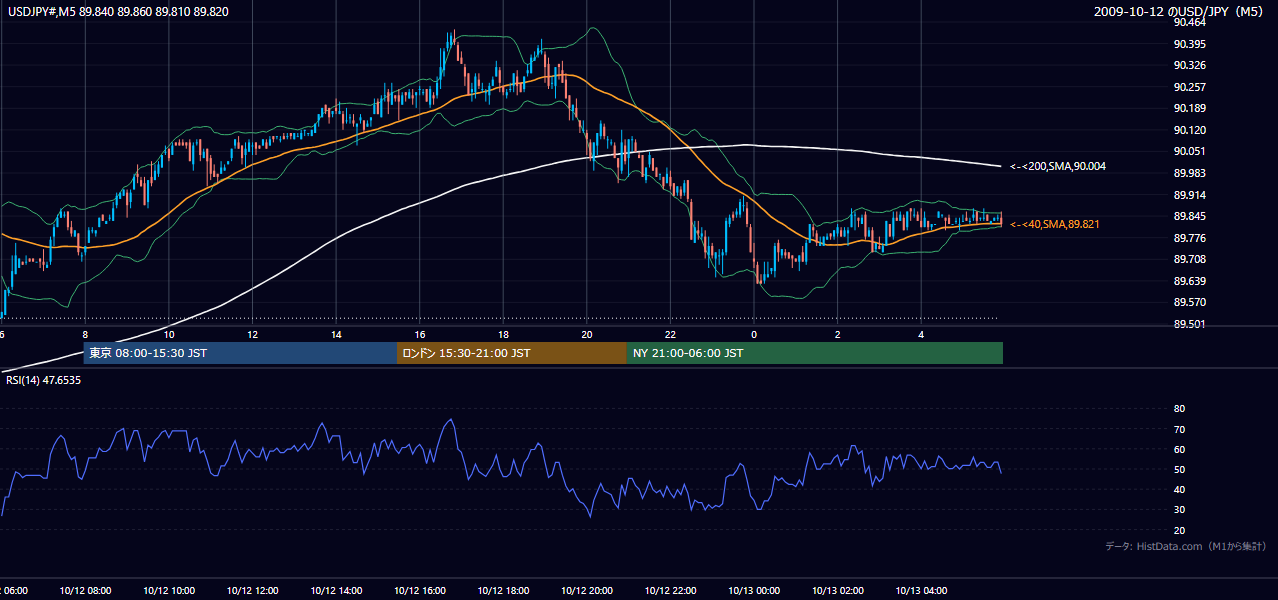This screenshot has width=1278, height=600.
Task: Click price axis value 89.639
Action: (1192, 281)
